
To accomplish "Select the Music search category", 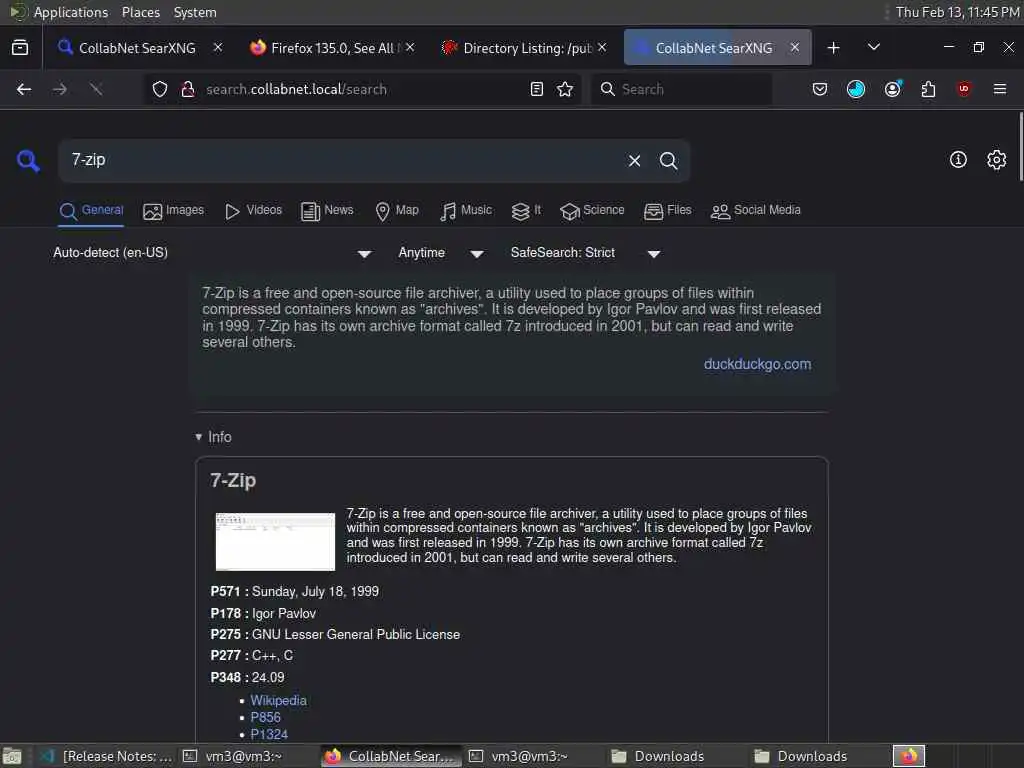I will pos(466,210).
